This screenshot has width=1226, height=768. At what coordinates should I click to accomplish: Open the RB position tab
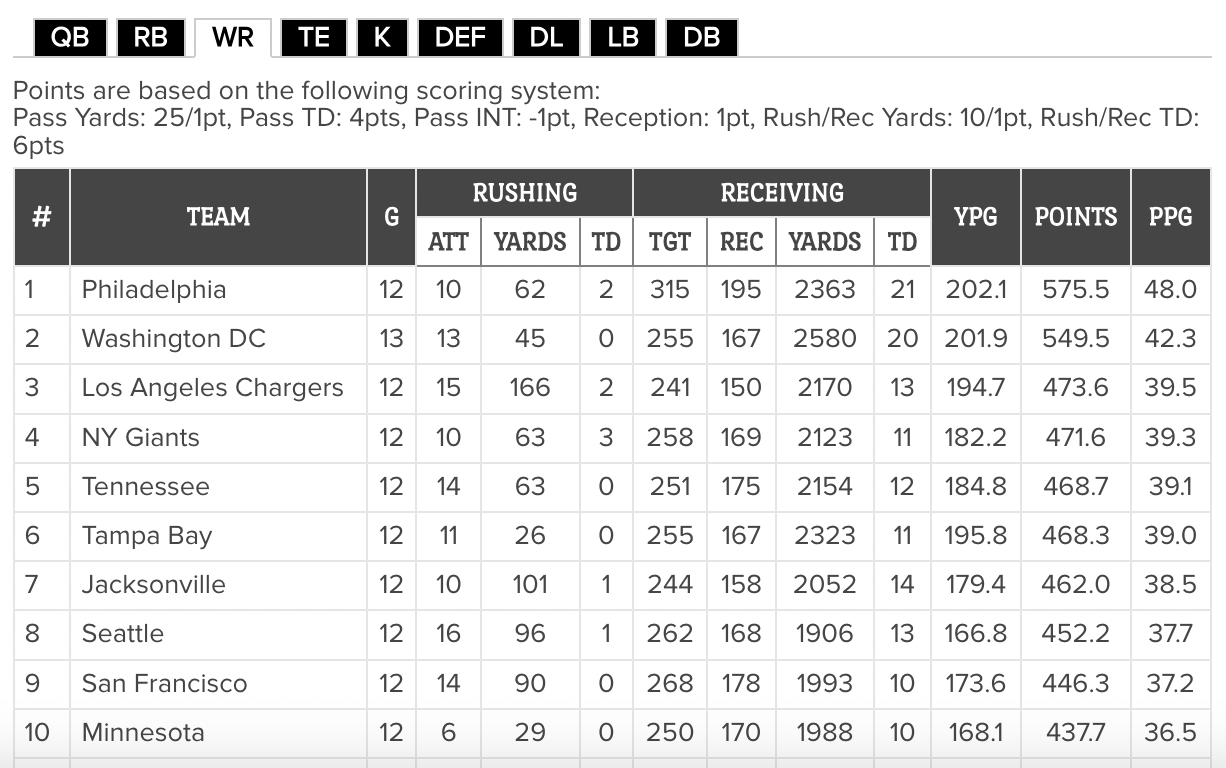tap(151, 38)
